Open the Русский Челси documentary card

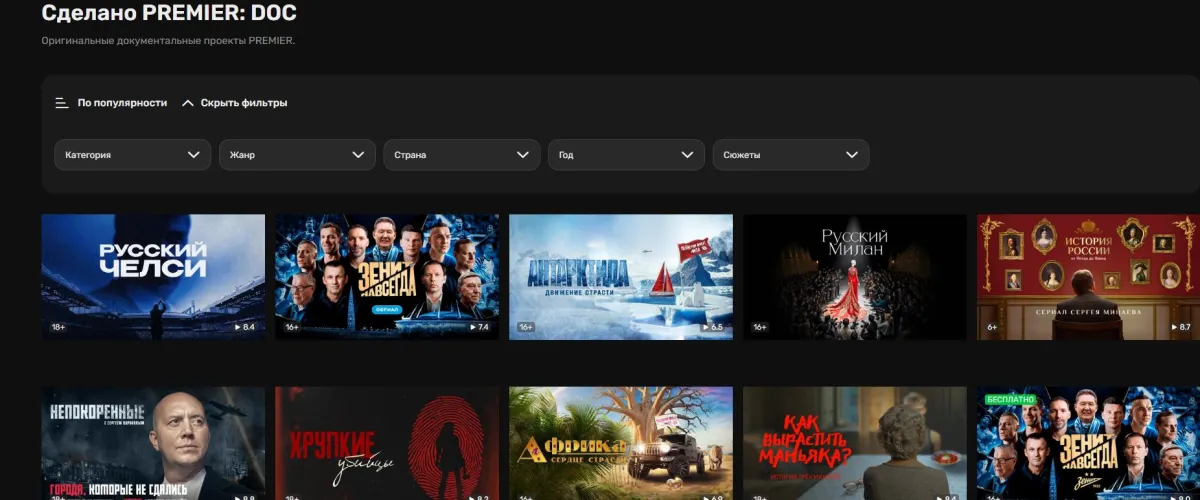(x=153, y=277)
